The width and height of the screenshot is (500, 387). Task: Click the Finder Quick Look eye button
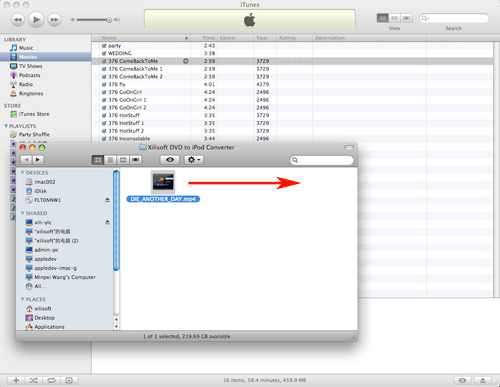point(170,160)
